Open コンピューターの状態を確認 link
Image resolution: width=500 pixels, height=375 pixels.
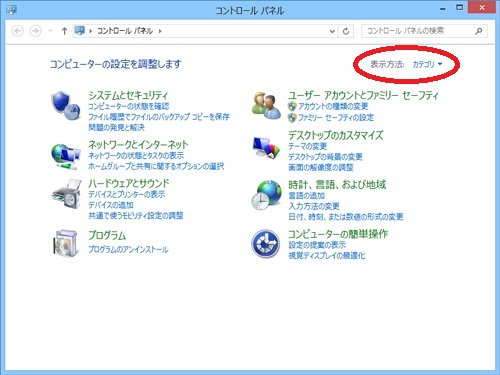pos(129,106)
